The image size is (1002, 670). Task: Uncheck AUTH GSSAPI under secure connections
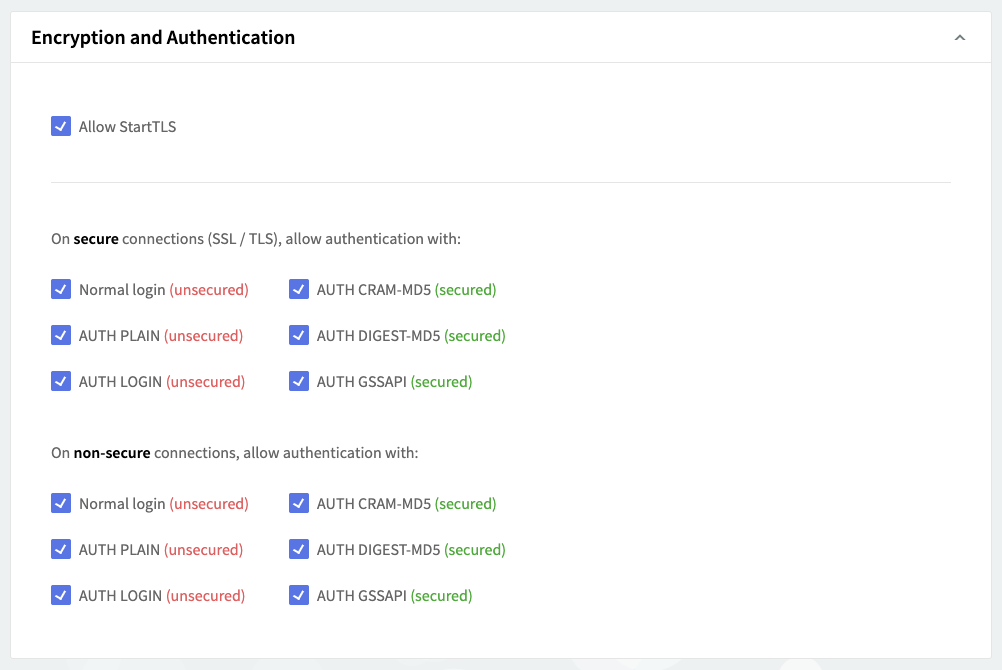[x=299, y=381]
